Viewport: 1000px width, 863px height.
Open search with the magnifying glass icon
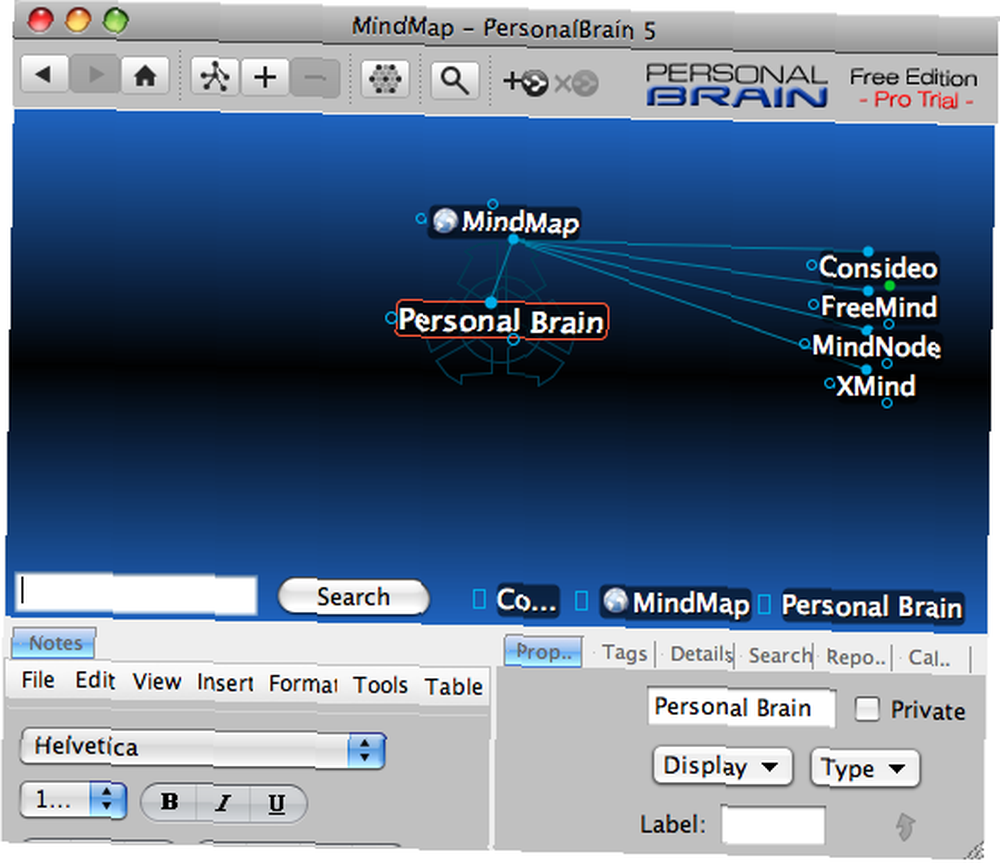point(455,81)
